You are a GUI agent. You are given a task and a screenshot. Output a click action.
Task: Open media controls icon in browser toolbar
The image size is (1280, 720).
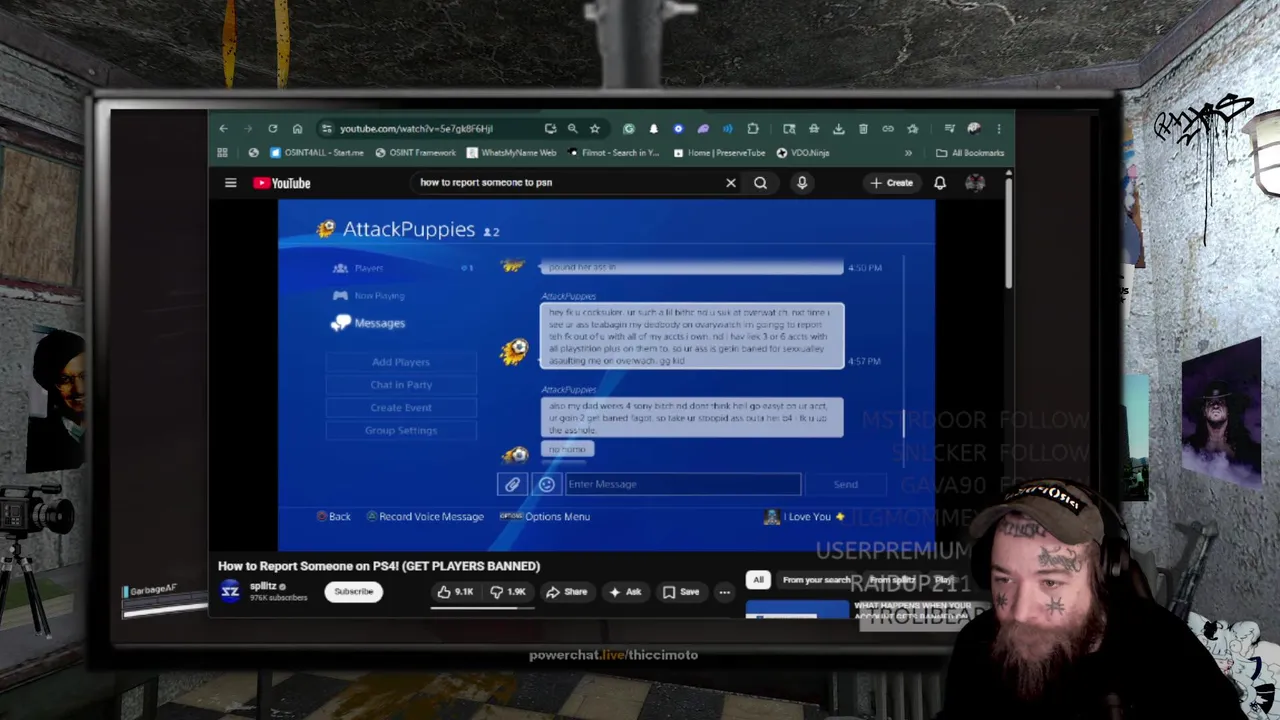[950, 129]
